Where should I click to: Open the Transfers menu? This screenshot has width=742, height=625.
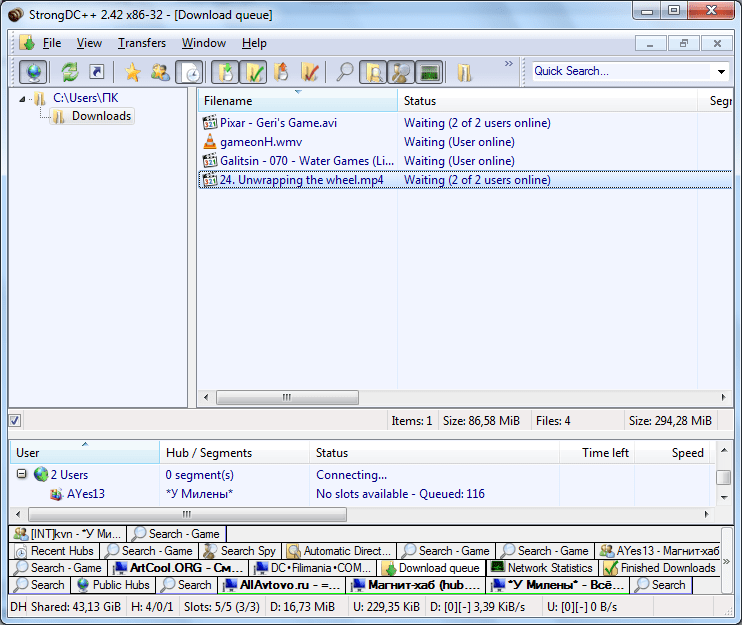pyautogui.click(x=142, y=43)
